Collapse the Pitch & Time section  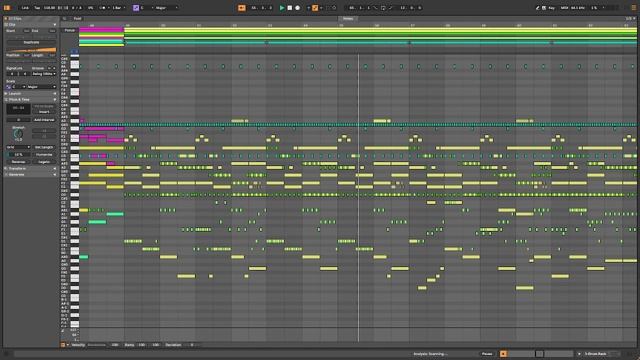[31, 100]
